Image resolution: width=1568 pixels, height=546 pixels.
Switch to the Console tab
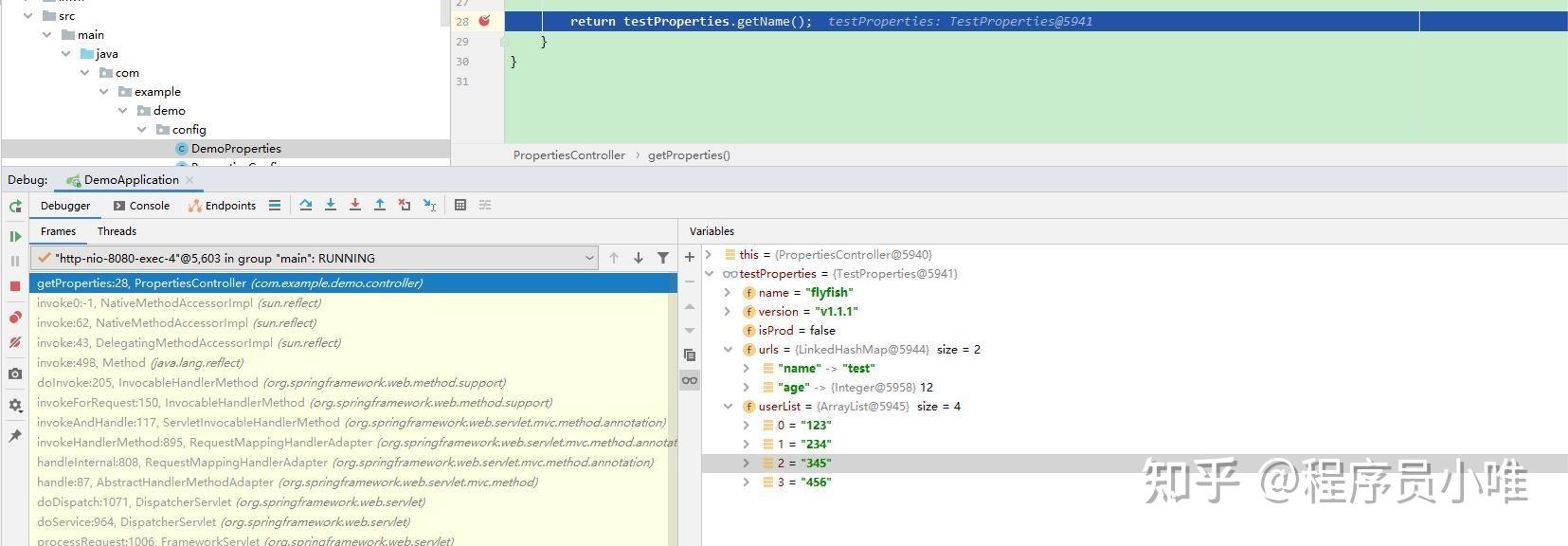coord(141,206)
